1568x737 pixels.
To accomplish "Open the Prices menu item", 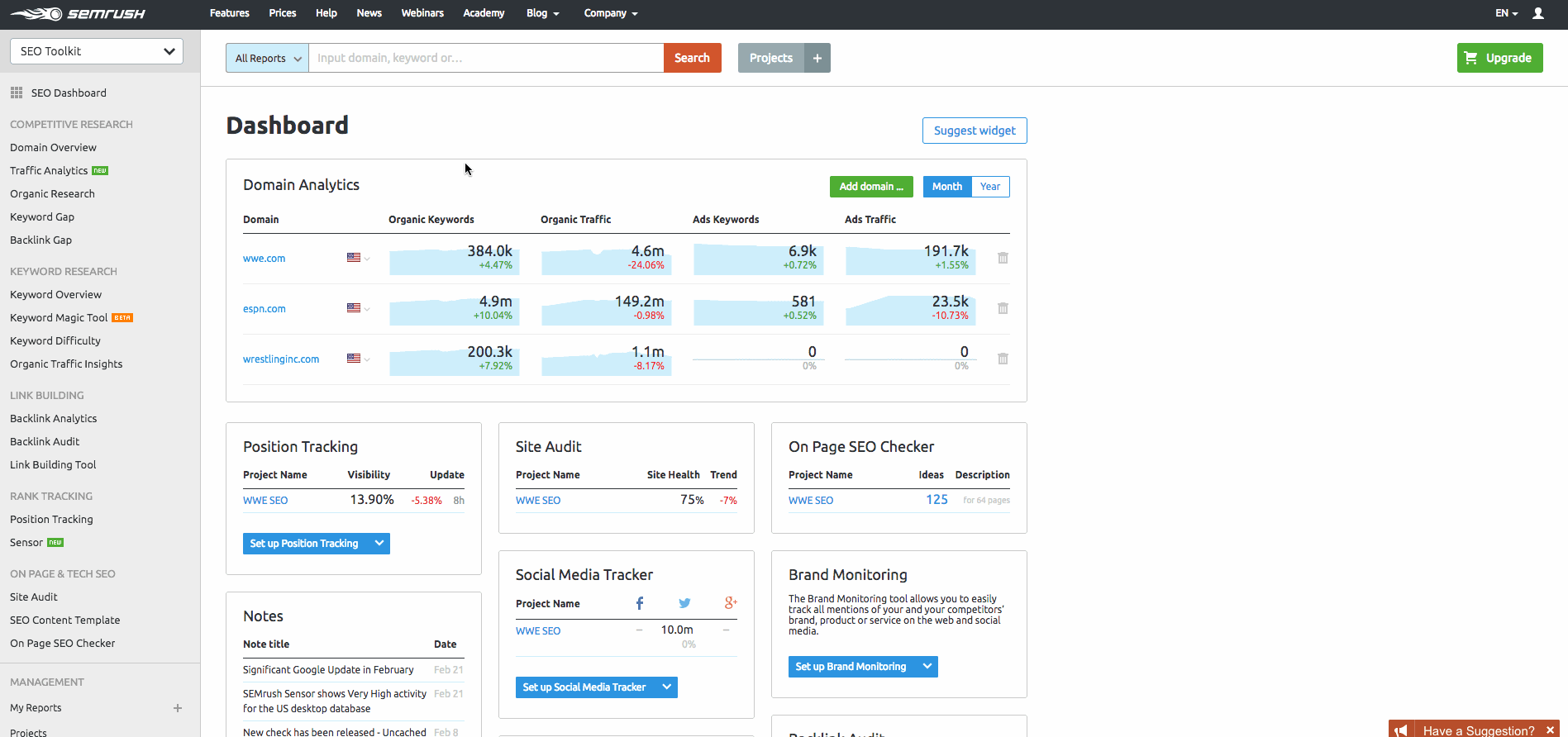I will (x=283, y=13).
